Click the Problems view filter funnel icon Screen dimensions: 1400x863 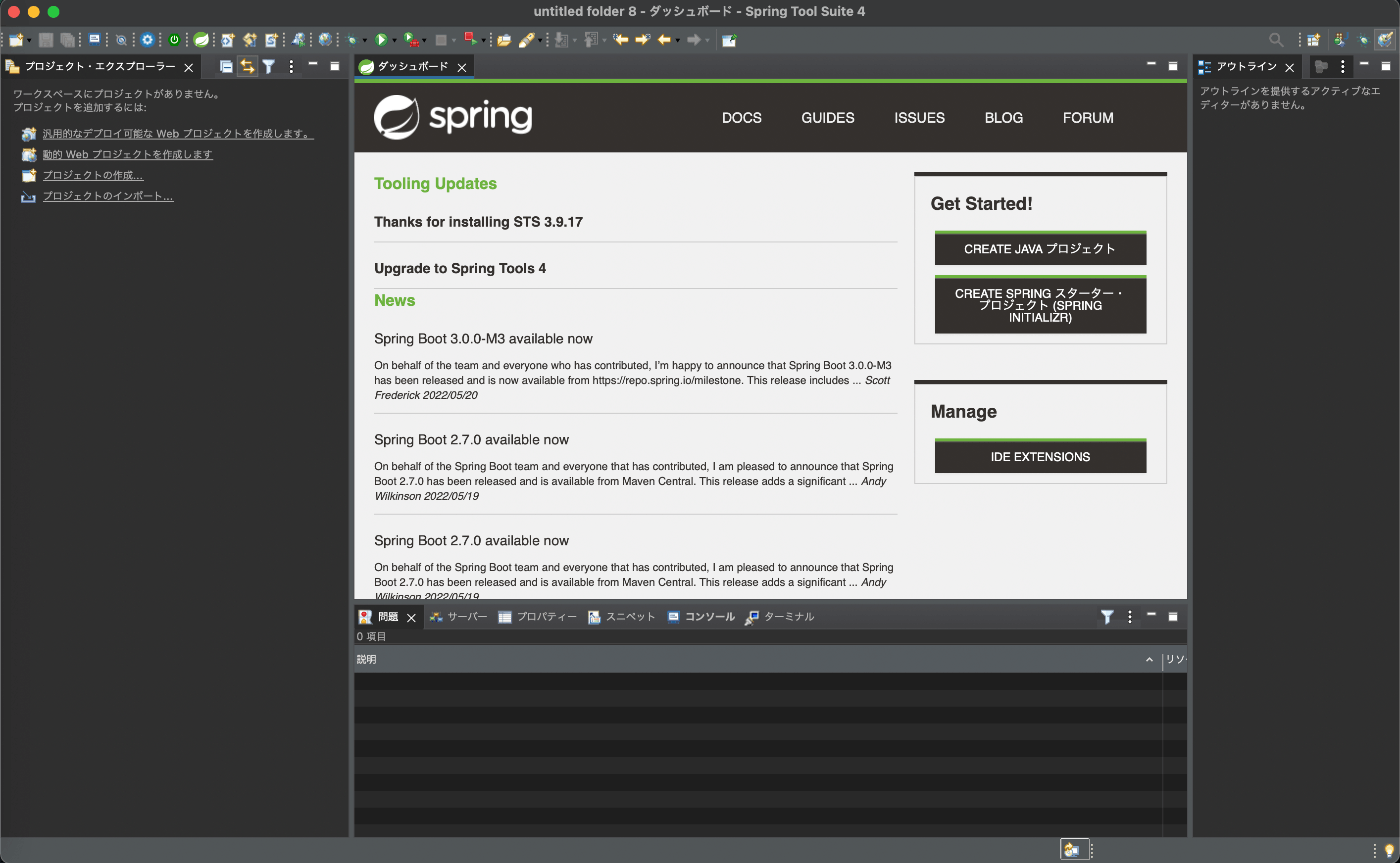(x=1107, y=617)
